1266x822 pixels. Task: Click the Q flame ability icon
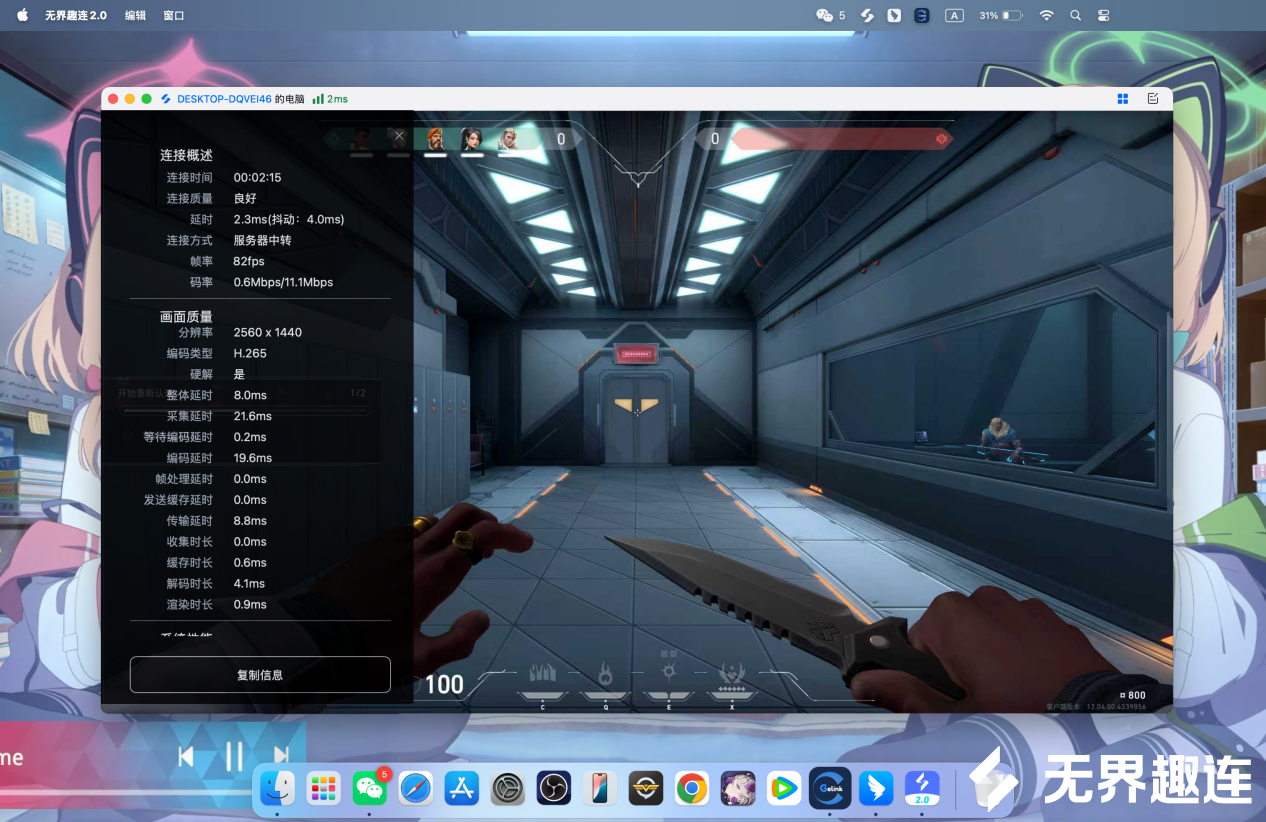(605, 673)
